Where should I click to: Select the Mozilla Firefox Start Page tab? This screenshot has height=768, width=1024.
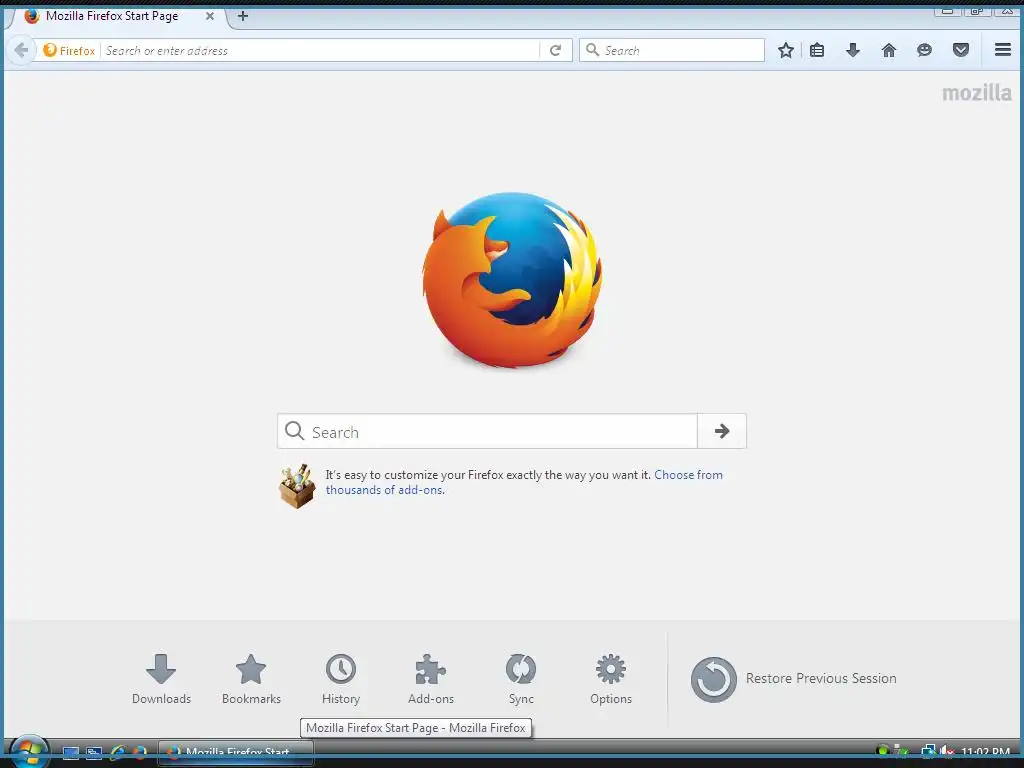coord(118,16)
